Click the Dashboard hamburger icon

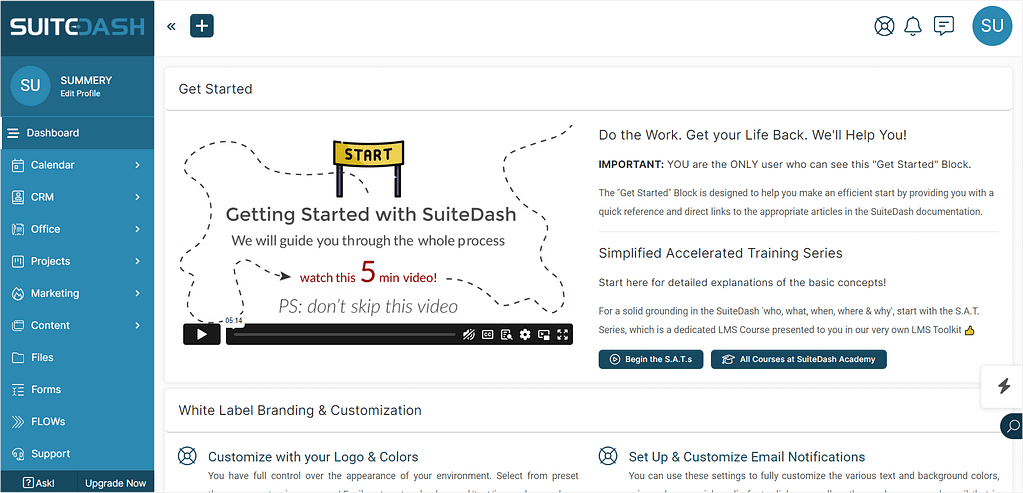[x=13, y=133]
